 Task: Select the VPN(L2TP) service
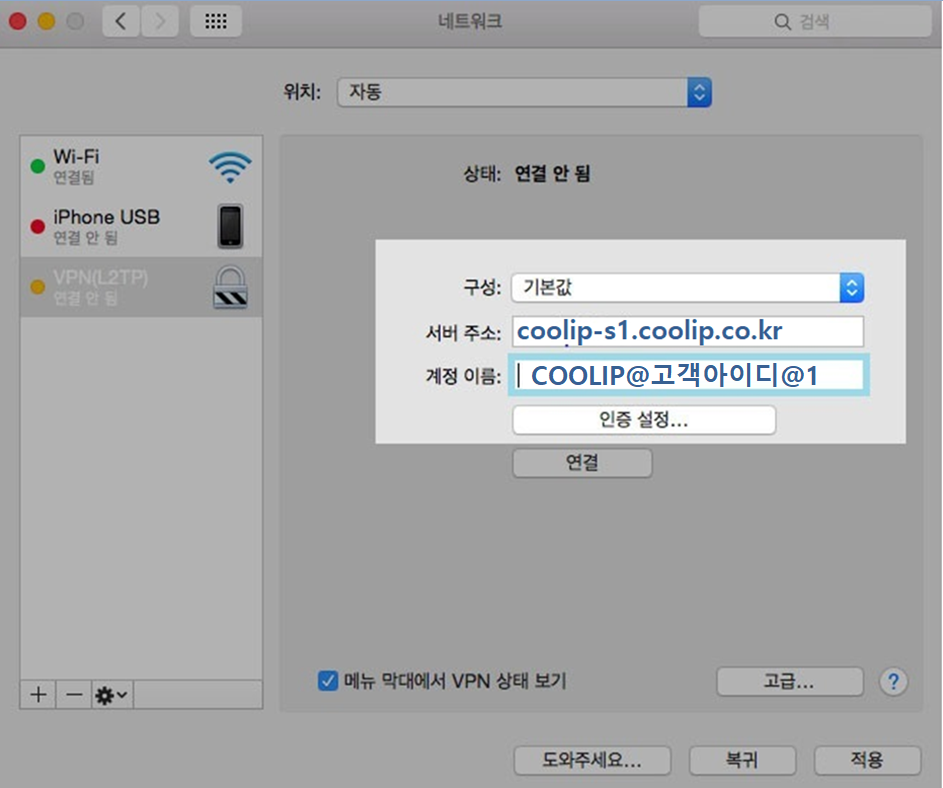[141, 287]
